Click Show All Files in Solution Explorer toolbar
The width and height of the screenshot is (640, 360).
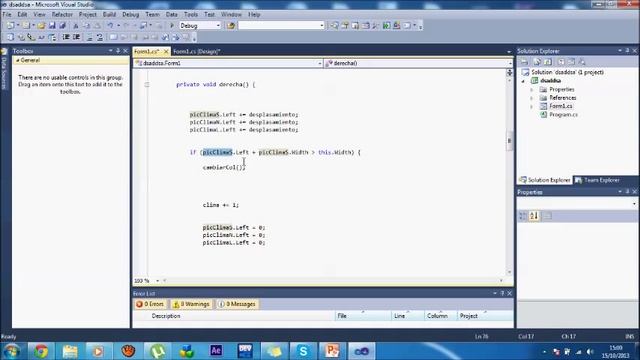pos(537,62)
